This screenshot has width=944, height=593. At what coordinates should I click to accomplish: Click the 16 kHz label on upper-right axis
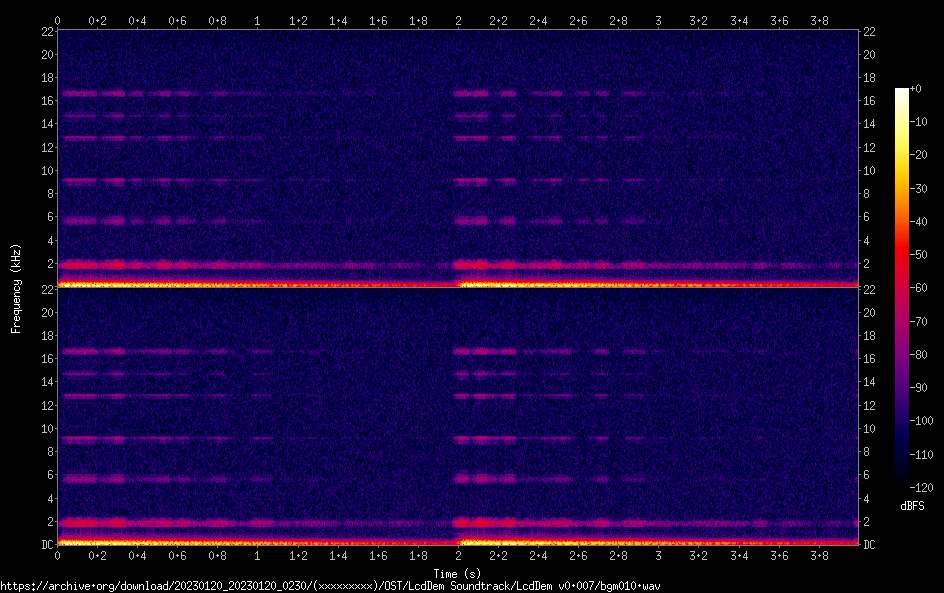click(x=870, y=101)
